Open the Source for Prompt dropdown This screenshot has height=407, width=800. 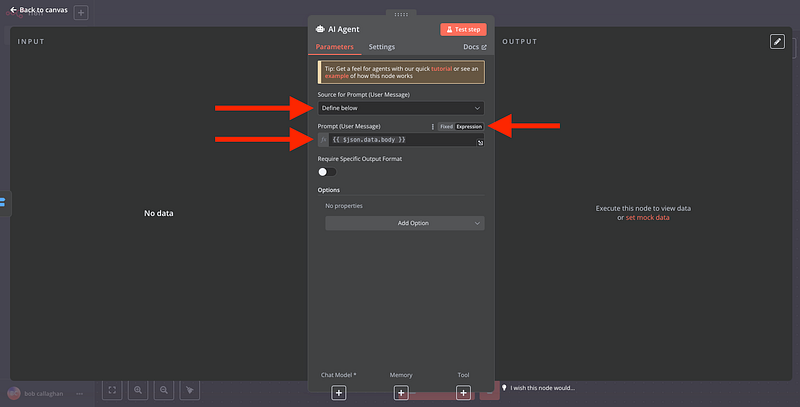(400, 107)
